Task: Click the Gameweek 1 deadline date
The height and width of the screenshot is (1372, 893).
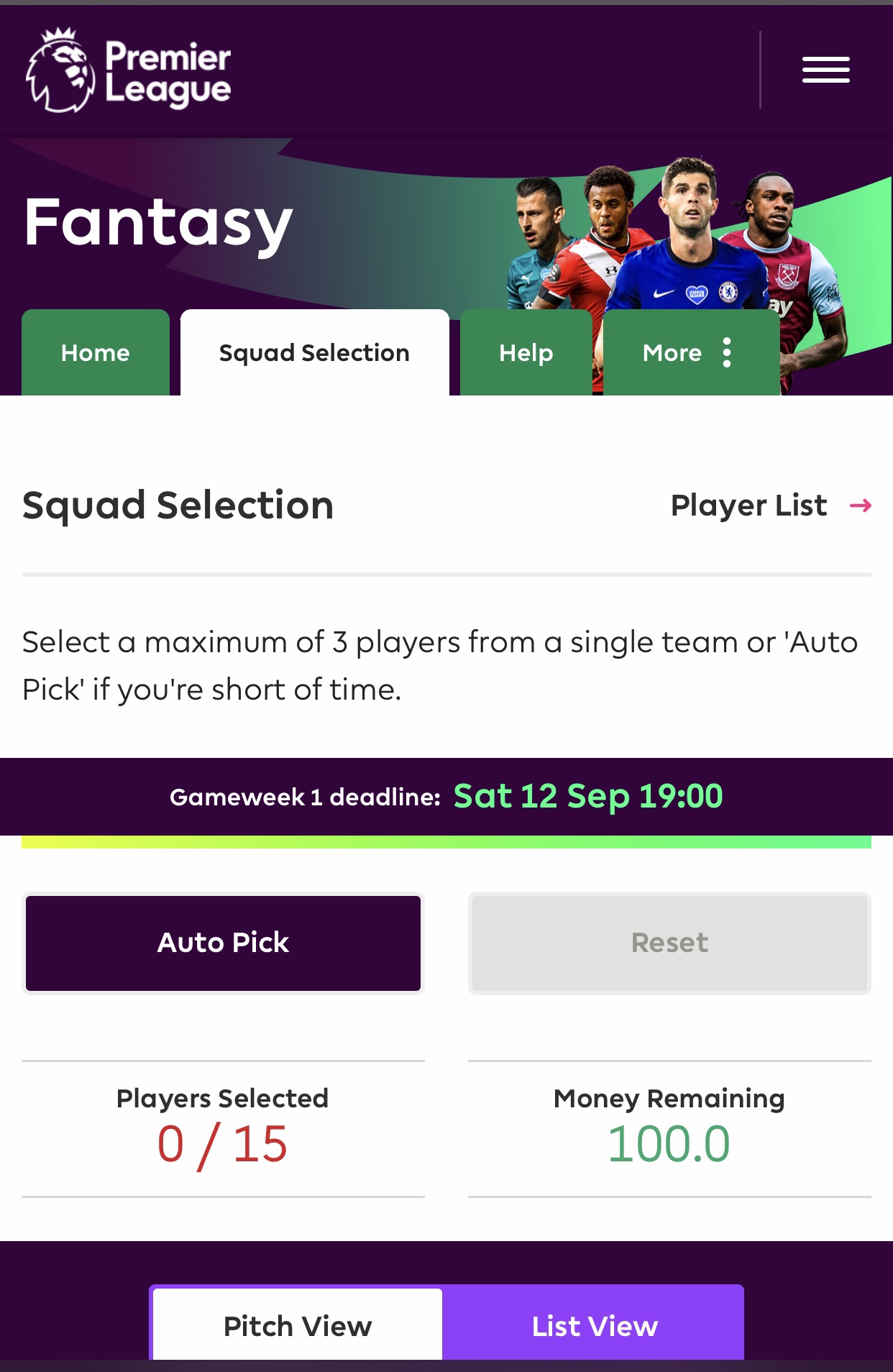Action: 587,796
